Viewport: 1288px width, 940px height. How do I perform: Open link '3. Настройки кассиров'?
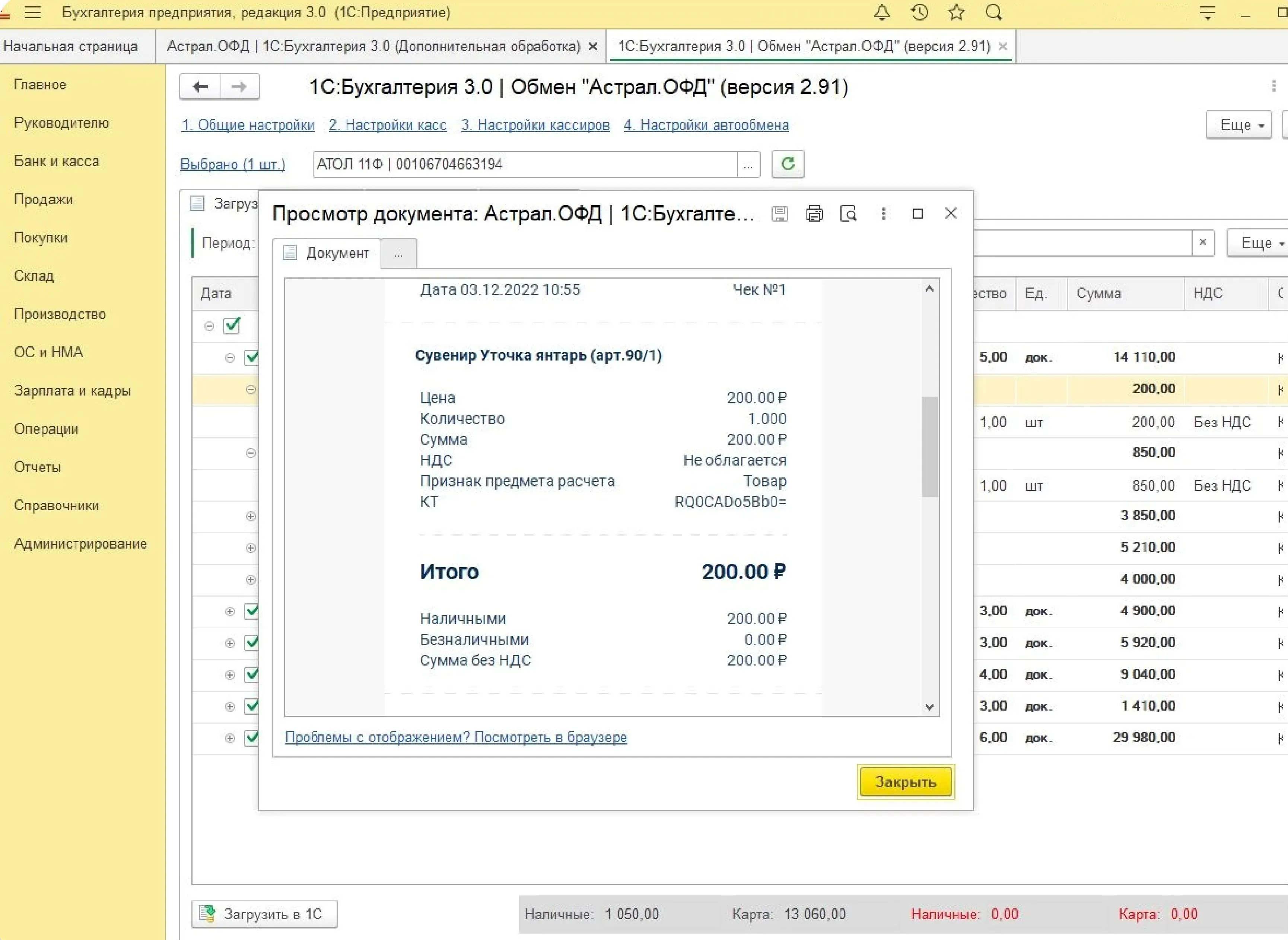[x=535, y=125]
